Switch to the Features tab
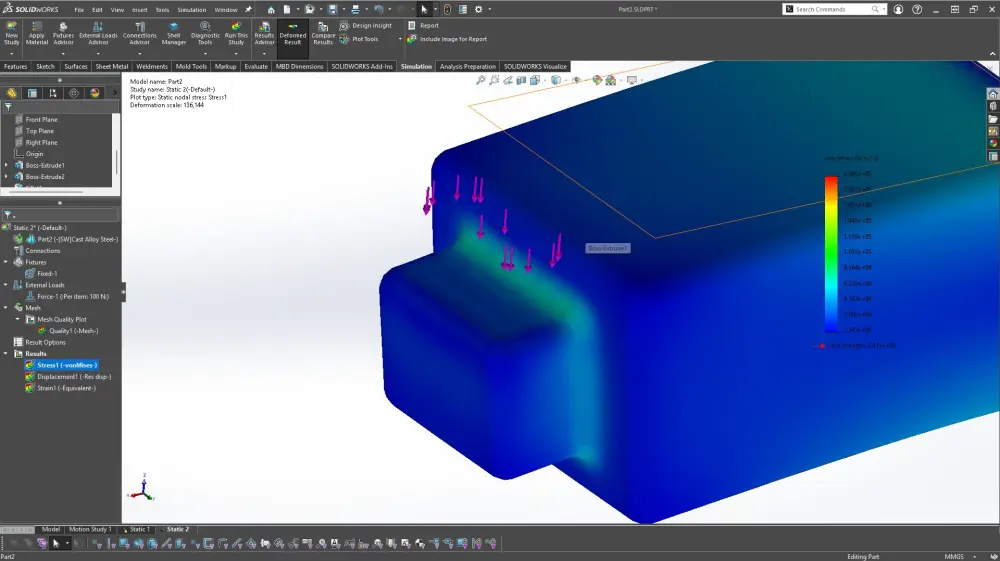Screen dimensions: 1000x561 pos(15,66)
